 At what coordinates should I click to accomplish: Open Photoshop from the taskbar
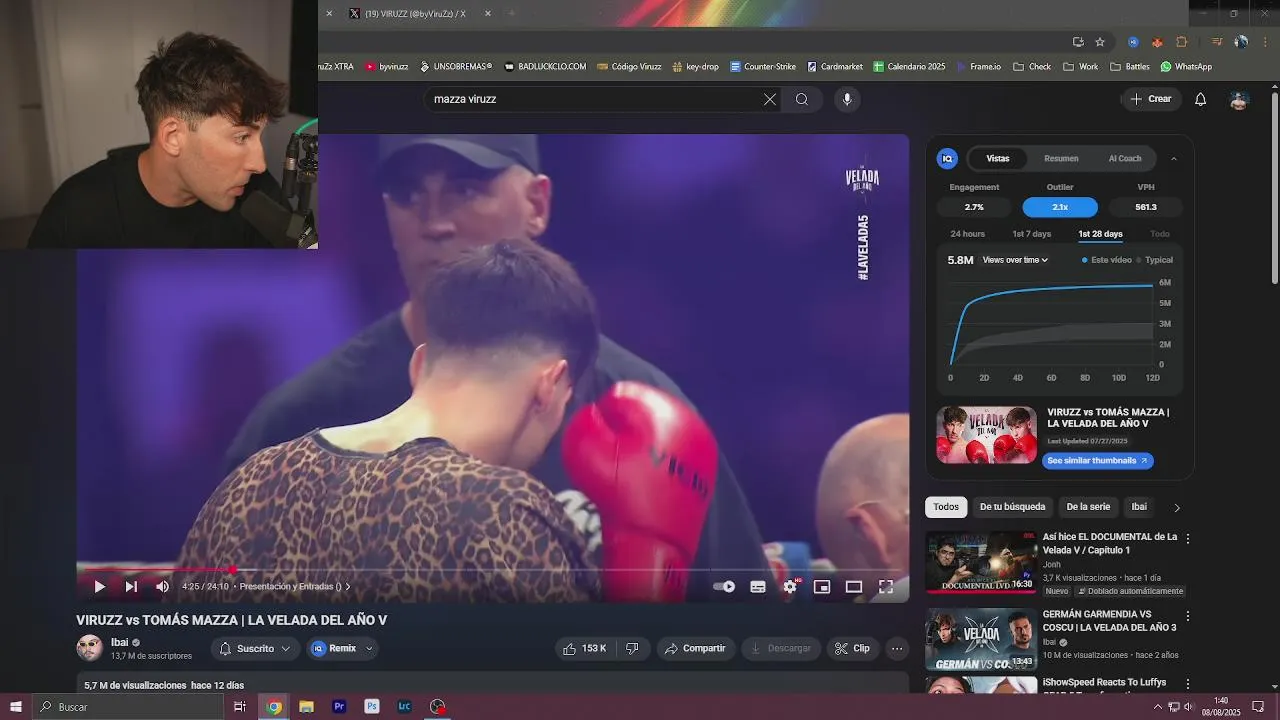(372, 707)
